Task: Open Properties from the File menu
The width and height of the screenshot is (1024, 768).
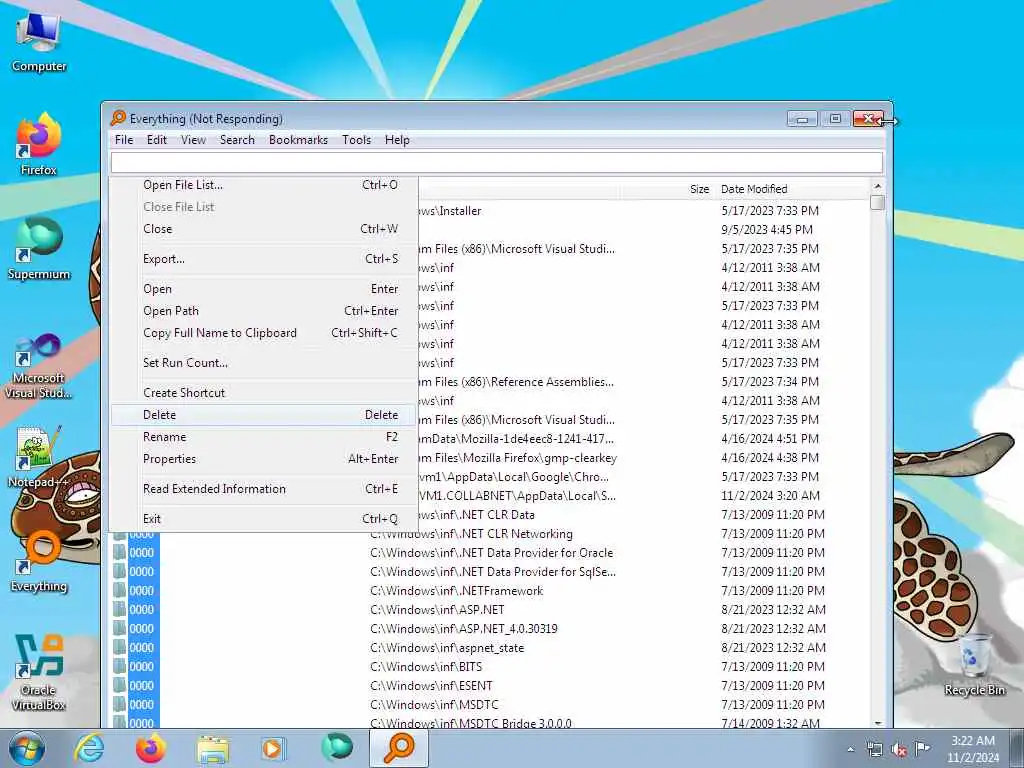Action: tap(263, 458)
